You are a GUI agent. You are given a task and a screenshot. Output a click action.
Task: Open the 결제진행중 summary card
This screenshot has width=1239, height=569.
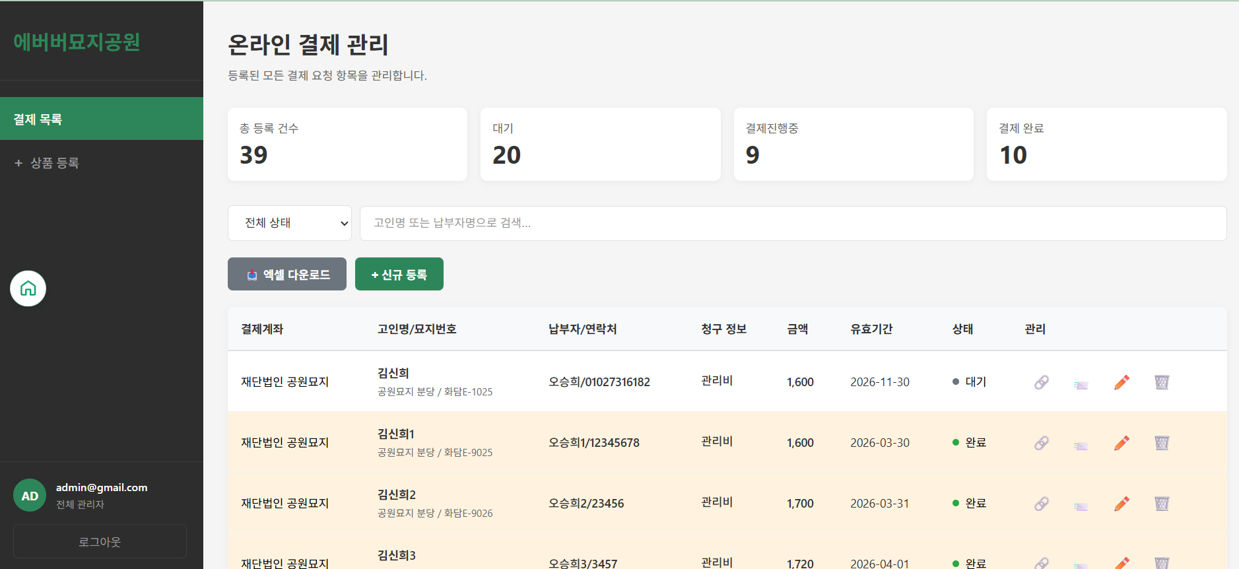(853, 144)
